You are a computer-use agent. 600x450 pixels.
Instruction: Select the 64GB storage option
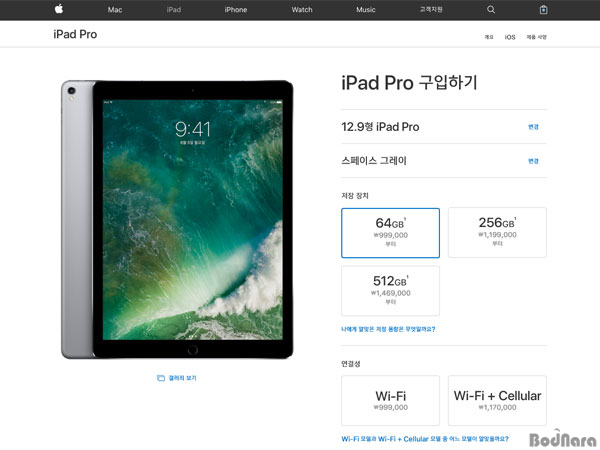click(x=390, y=233)
